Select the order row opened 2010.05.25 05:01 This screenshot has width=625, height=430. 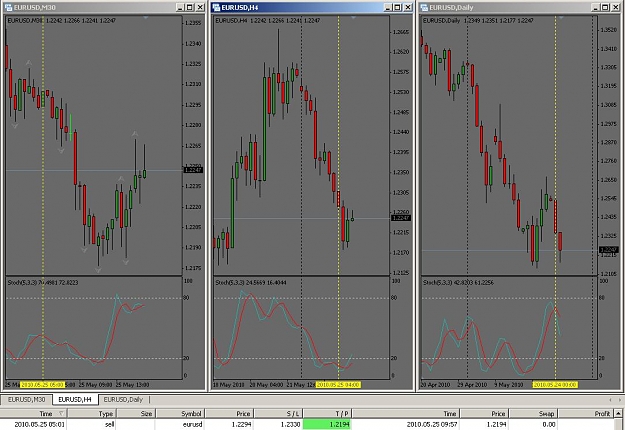[x=307, y=424]
